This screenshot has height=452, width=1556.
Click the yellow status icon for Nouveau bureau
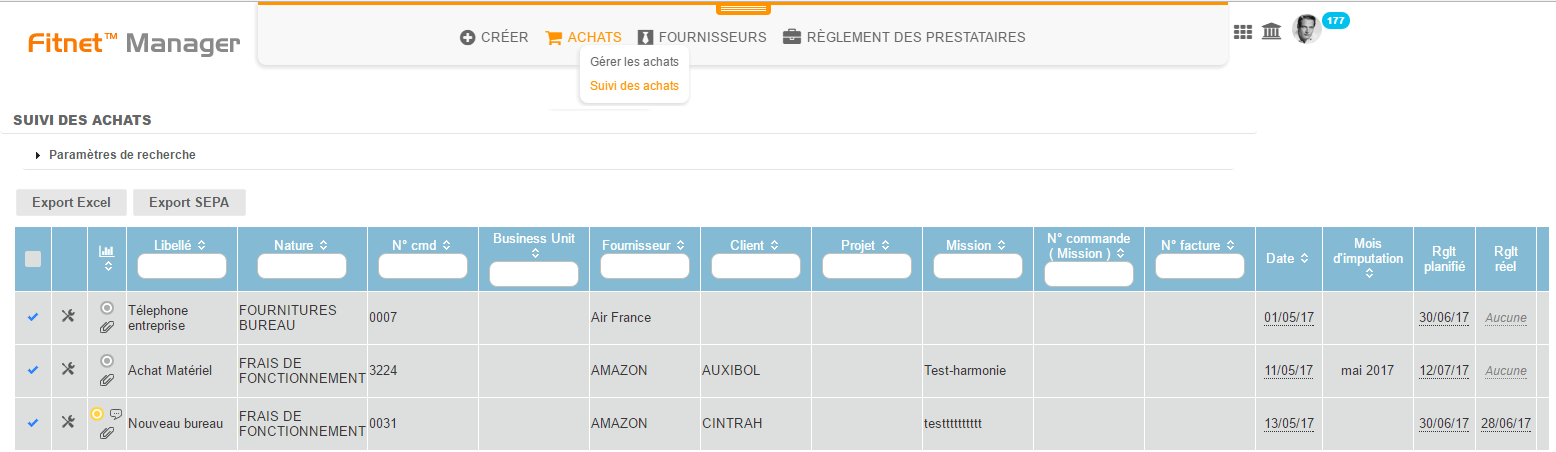click(97, 414)
